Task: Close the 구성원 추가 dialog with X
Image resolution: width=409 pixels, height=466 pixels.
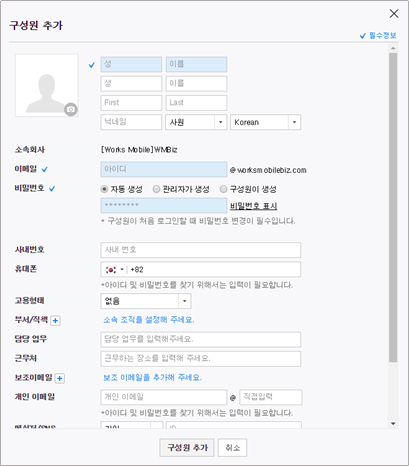Action: [394, 14]
